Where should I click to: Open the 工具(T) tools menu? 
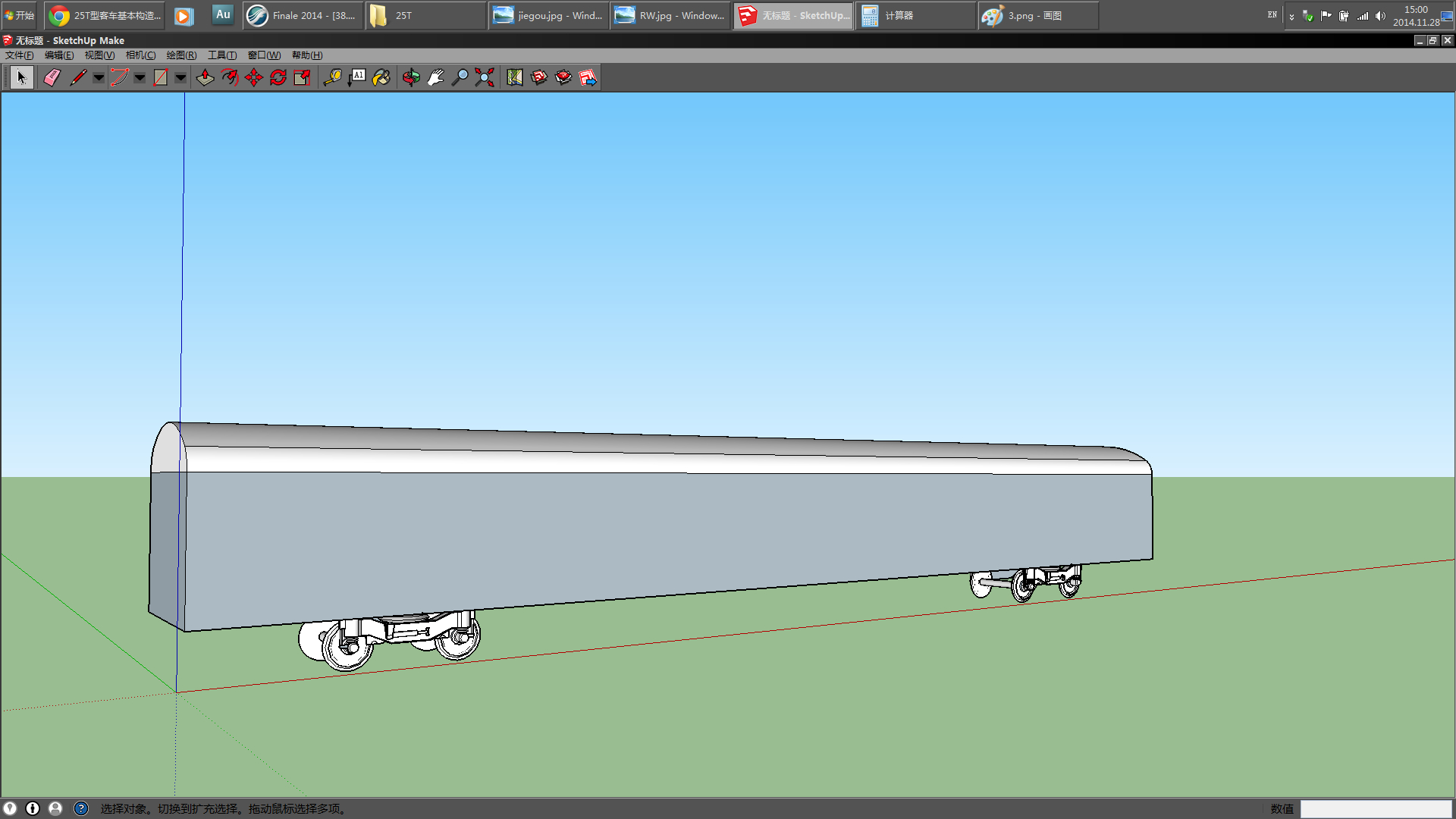[x=222, y=55]
